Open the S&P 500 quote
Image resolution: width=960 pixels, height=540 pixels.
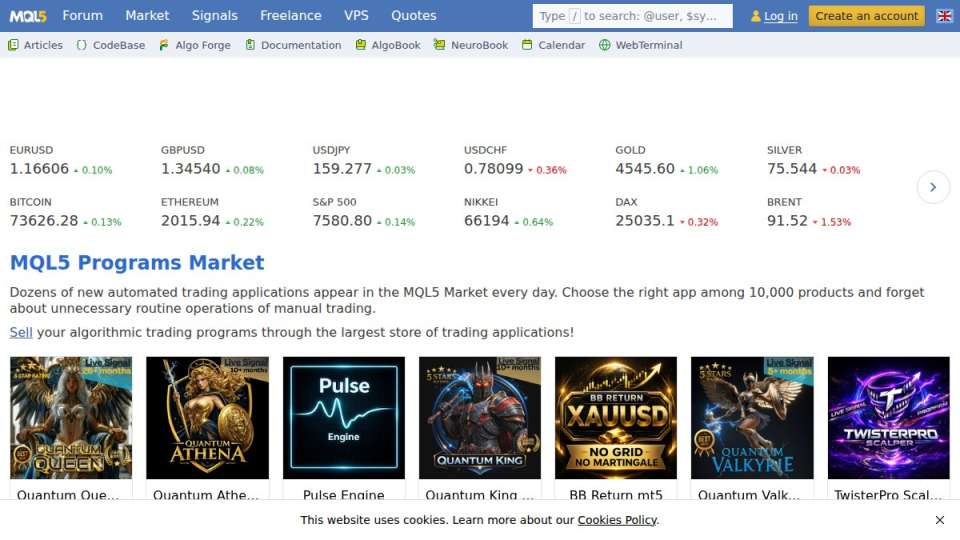[364, 213]
